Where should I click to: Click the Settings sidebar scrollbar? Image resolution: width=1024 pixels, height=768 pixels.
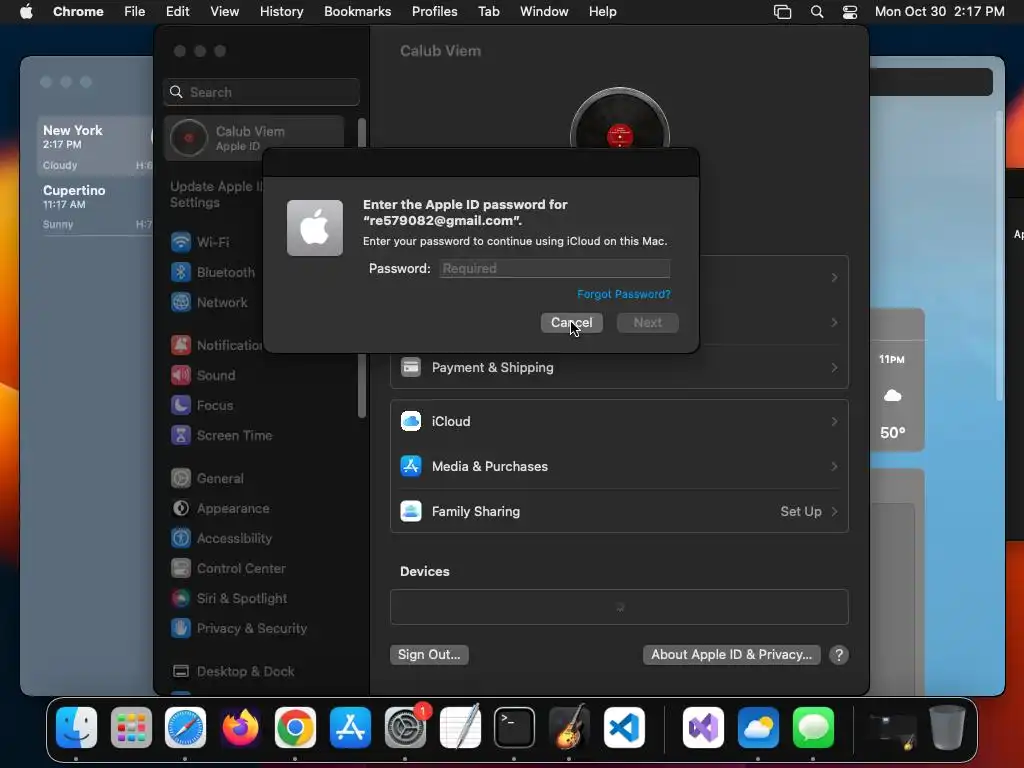(x=362, y=268)
